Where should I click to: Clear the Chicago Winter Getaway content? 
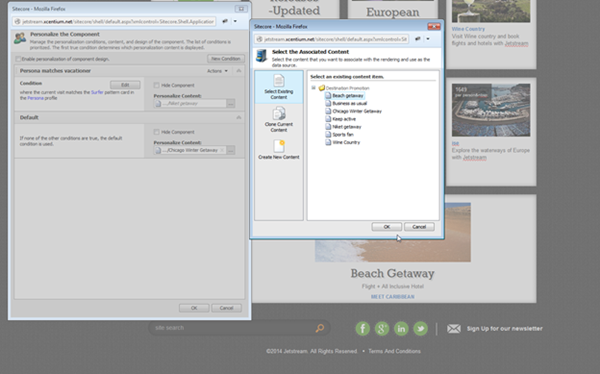pyautogui.click(x=222, y=150)
